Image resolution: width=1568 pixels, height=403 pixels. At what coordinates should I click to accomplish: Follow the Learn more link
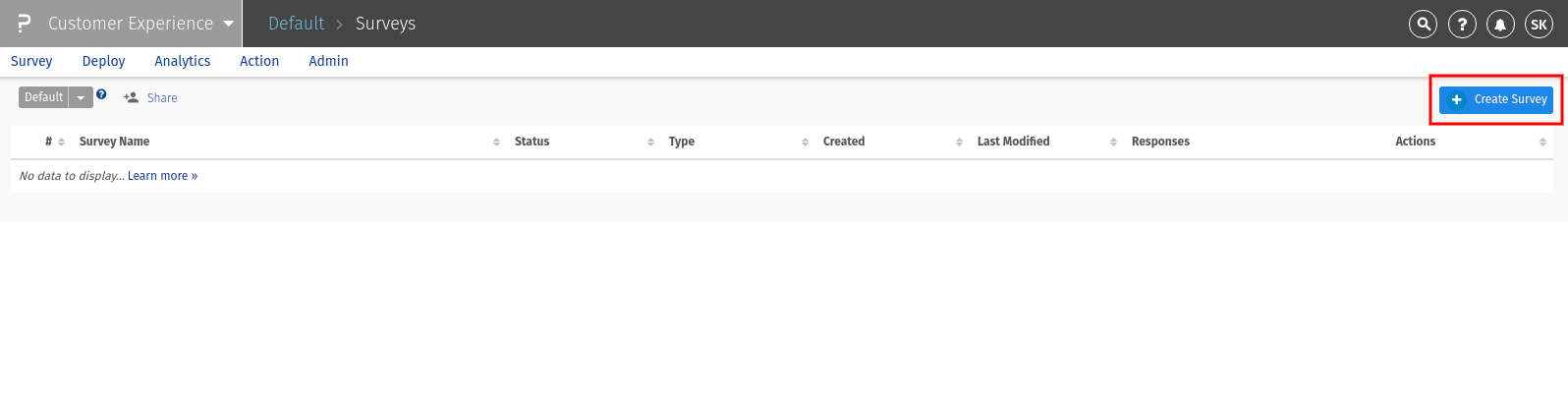pyautogui.click(x=162, y=176)
